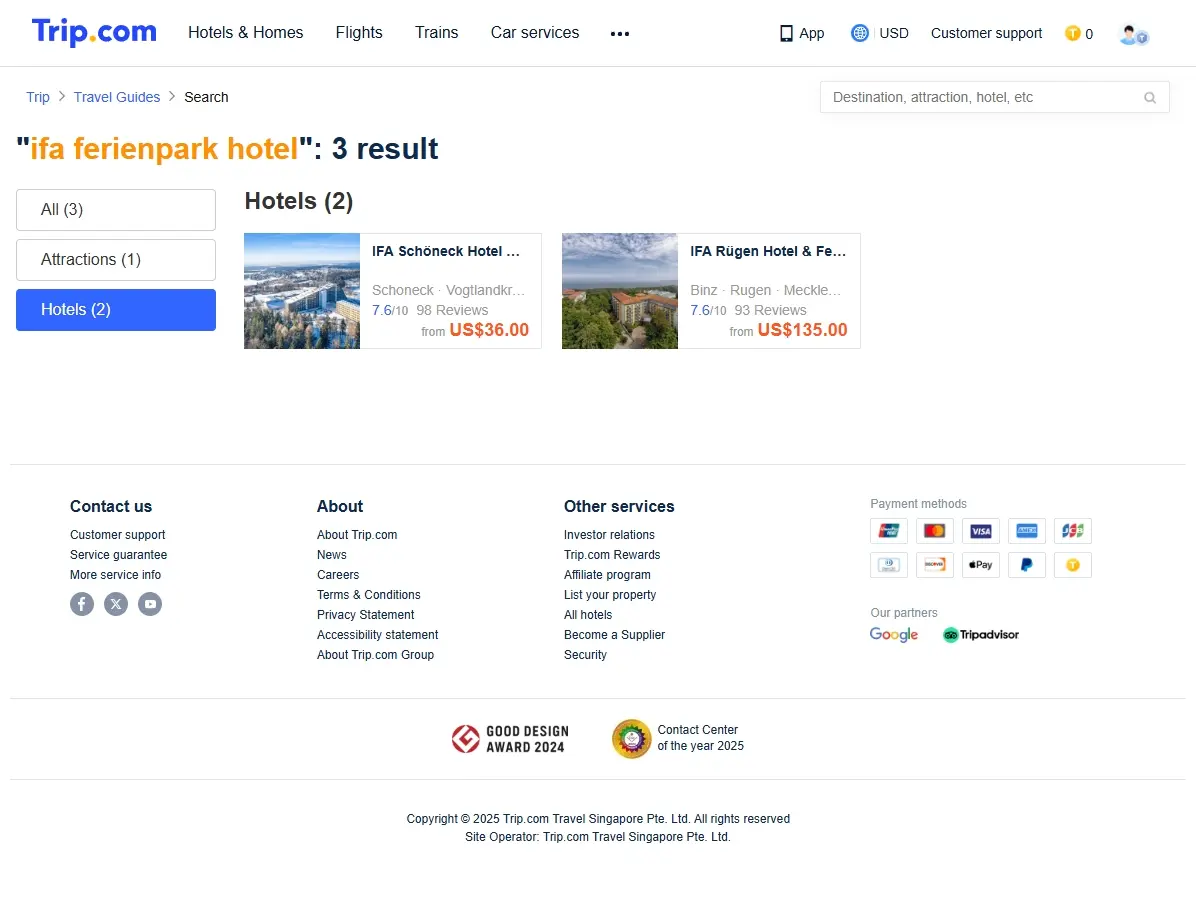
Task: Select the All (3) filter tab
Action: (x=116, y=210)
